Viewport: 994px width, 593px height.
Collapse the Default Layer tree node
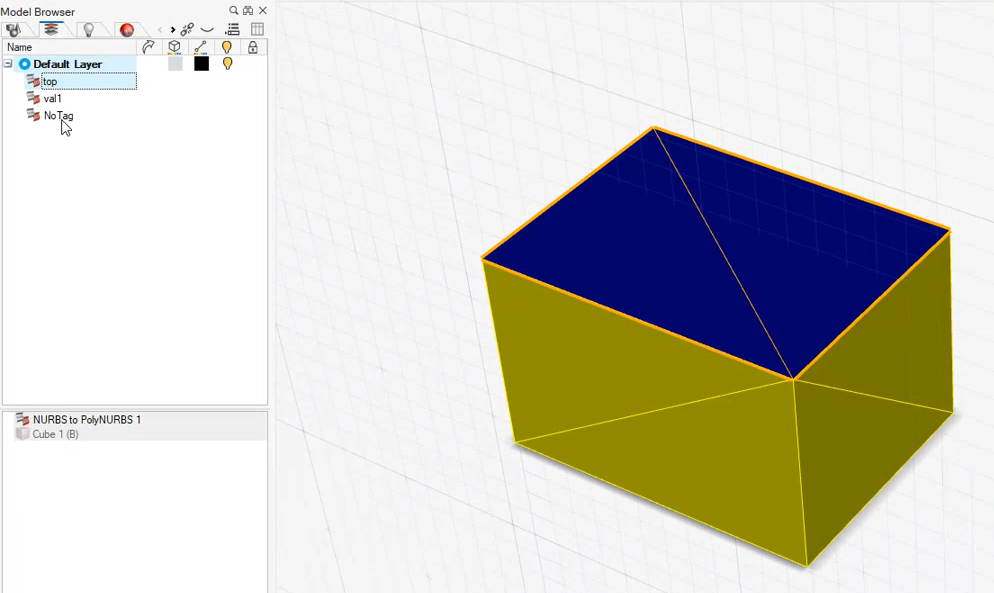click(x=8, y=64)
